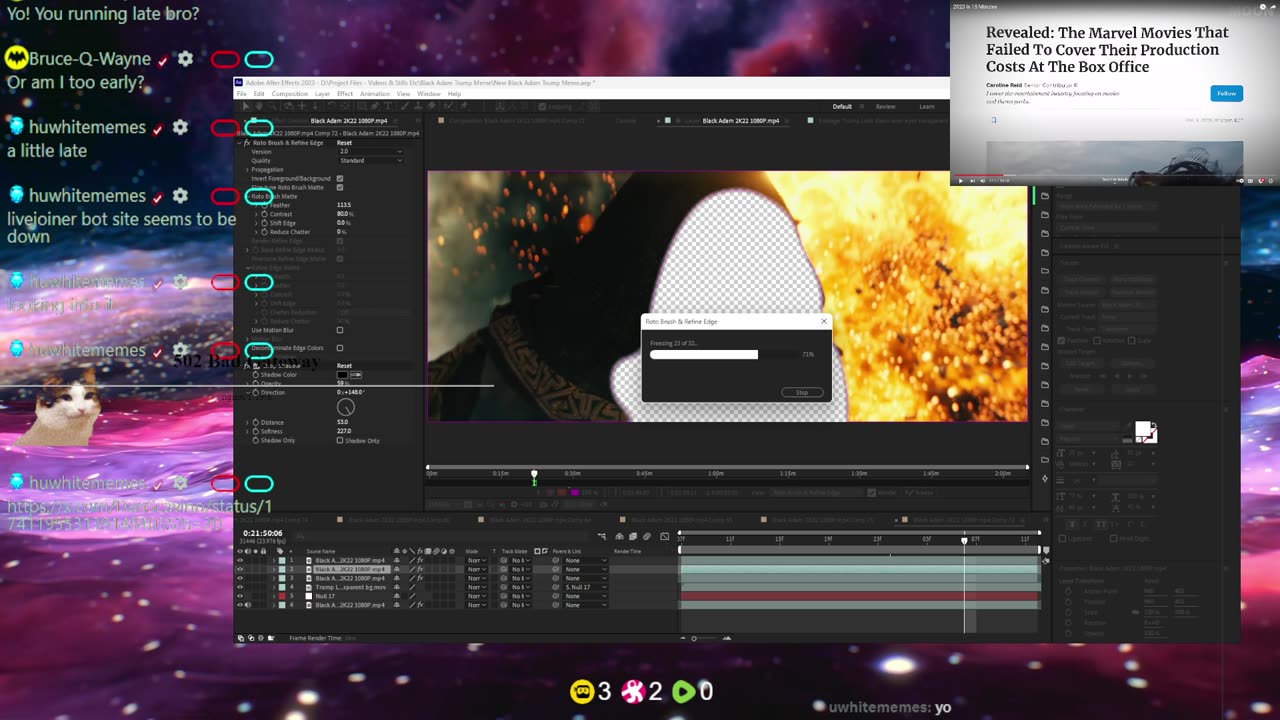This screenshot has height=720, width=1280.
Task: Select the Brush tool in After Effects toolbar
Action: coord(404,106)
